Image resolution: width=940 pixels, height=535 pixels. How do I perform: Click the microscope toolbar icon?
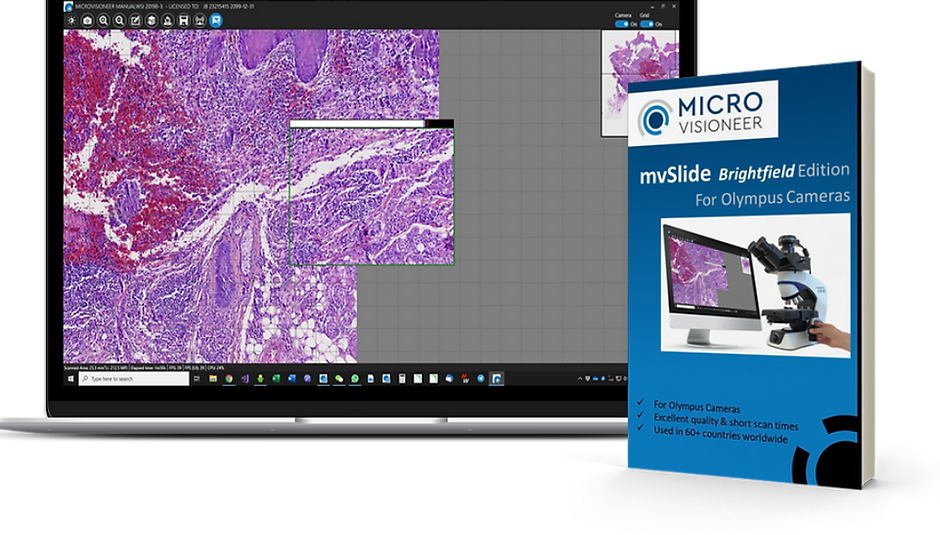(x=168, y=20)
